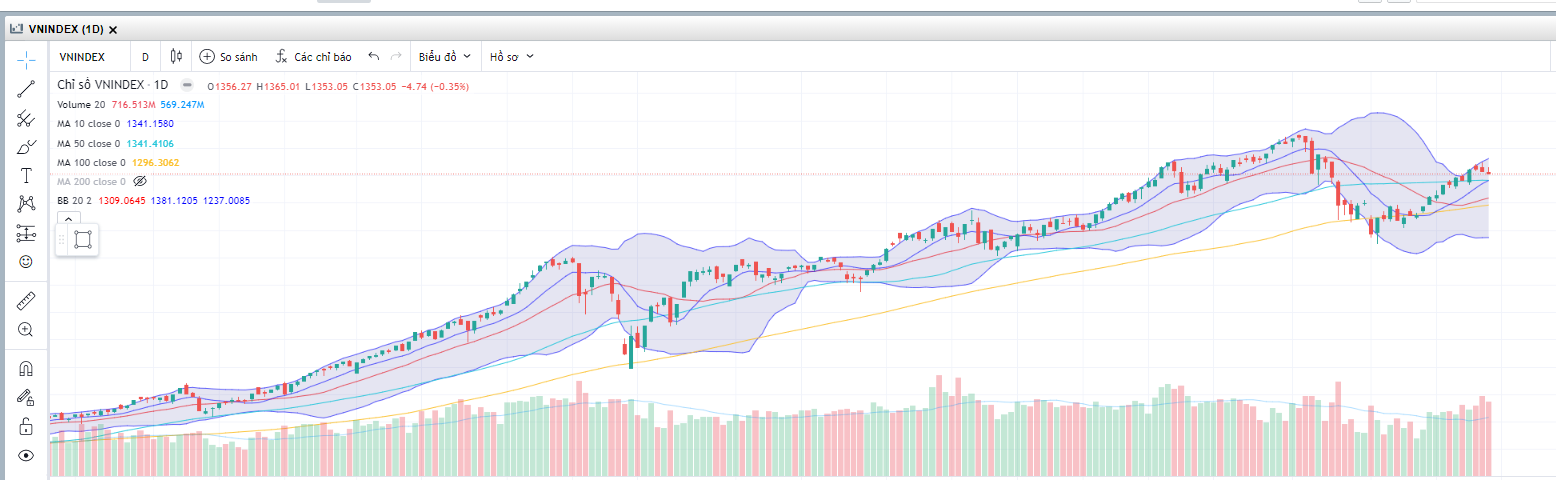Pick the brush drawing tool
Image resolution: width=1556 pixels, height=480 pixels.
point(26,148)
